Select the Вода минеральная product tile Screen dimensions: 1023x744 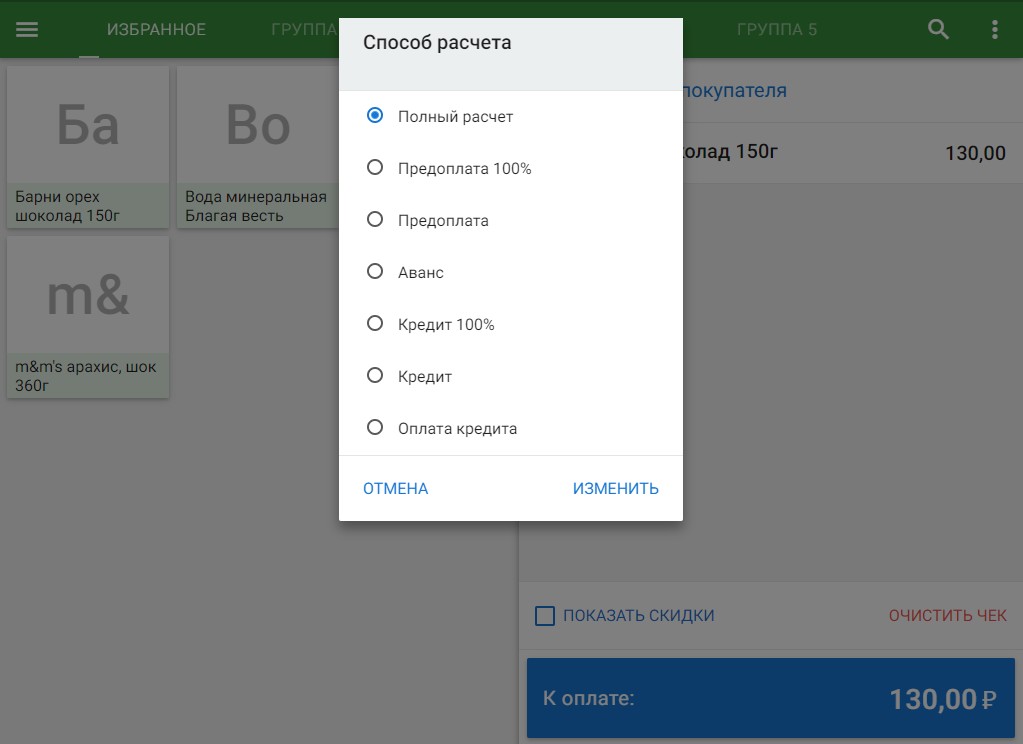pyautogui.click(x=258, y=147)
